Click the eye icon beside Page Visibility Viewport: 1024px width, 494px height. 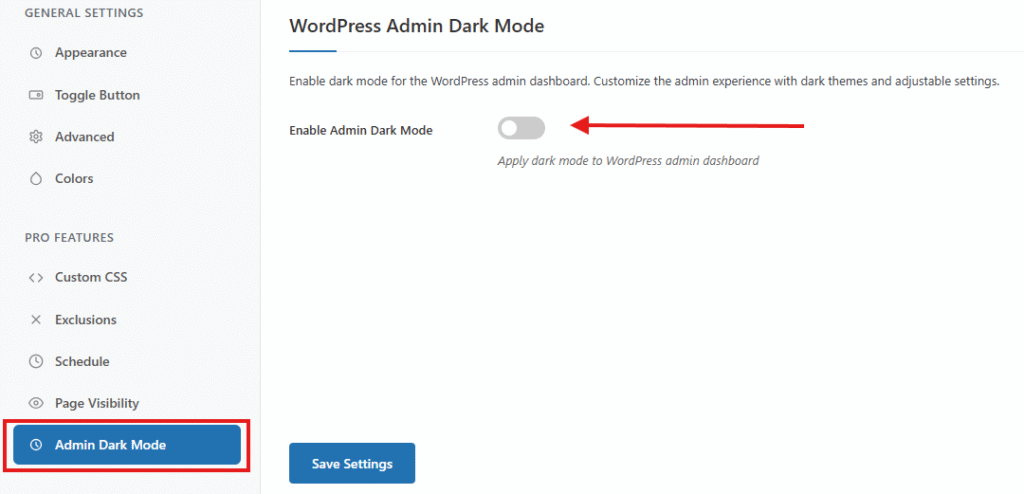coord(36,404)
